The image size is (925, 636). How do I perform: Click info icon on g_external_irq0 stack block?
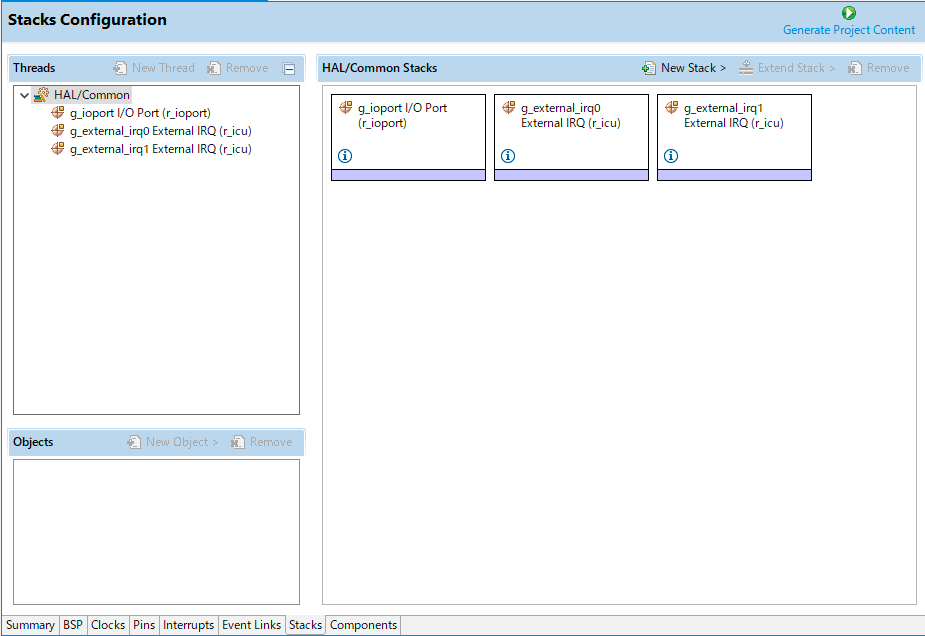tap(508, 156)
